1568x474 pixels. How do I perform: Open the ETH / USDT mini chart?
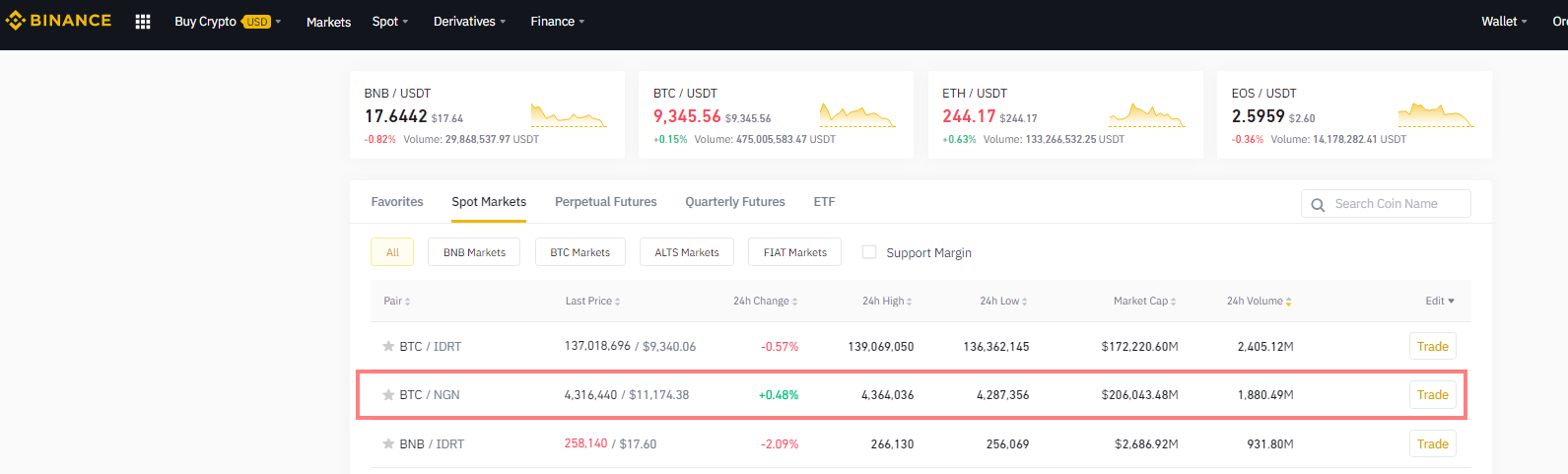point(1147,114)
